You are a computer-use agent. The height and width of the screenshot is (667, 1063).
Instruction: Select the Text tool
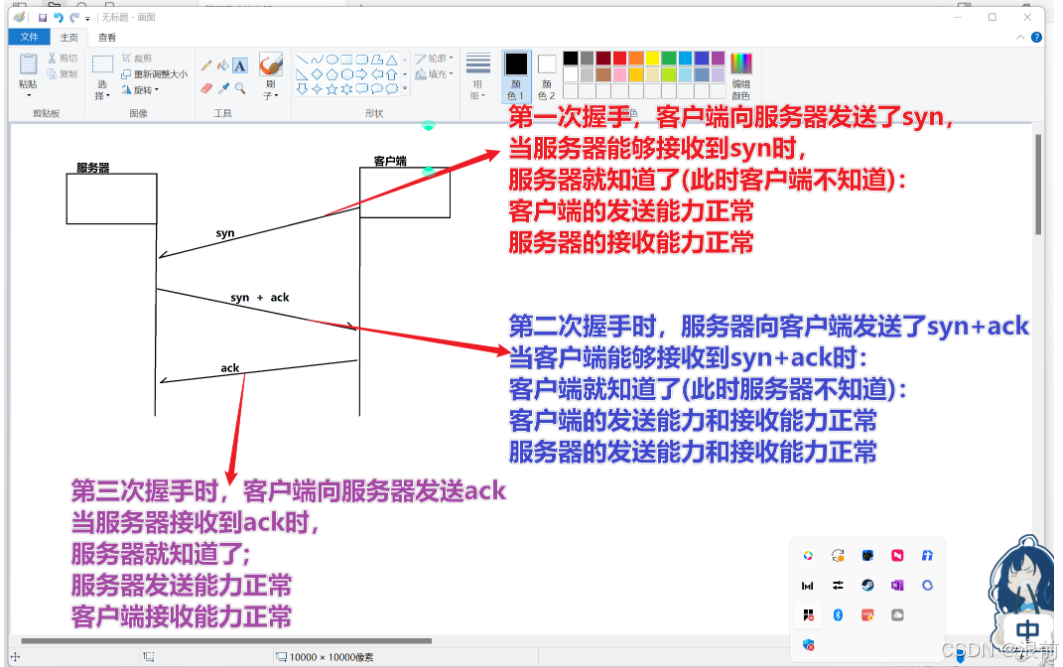pos(240,66)
